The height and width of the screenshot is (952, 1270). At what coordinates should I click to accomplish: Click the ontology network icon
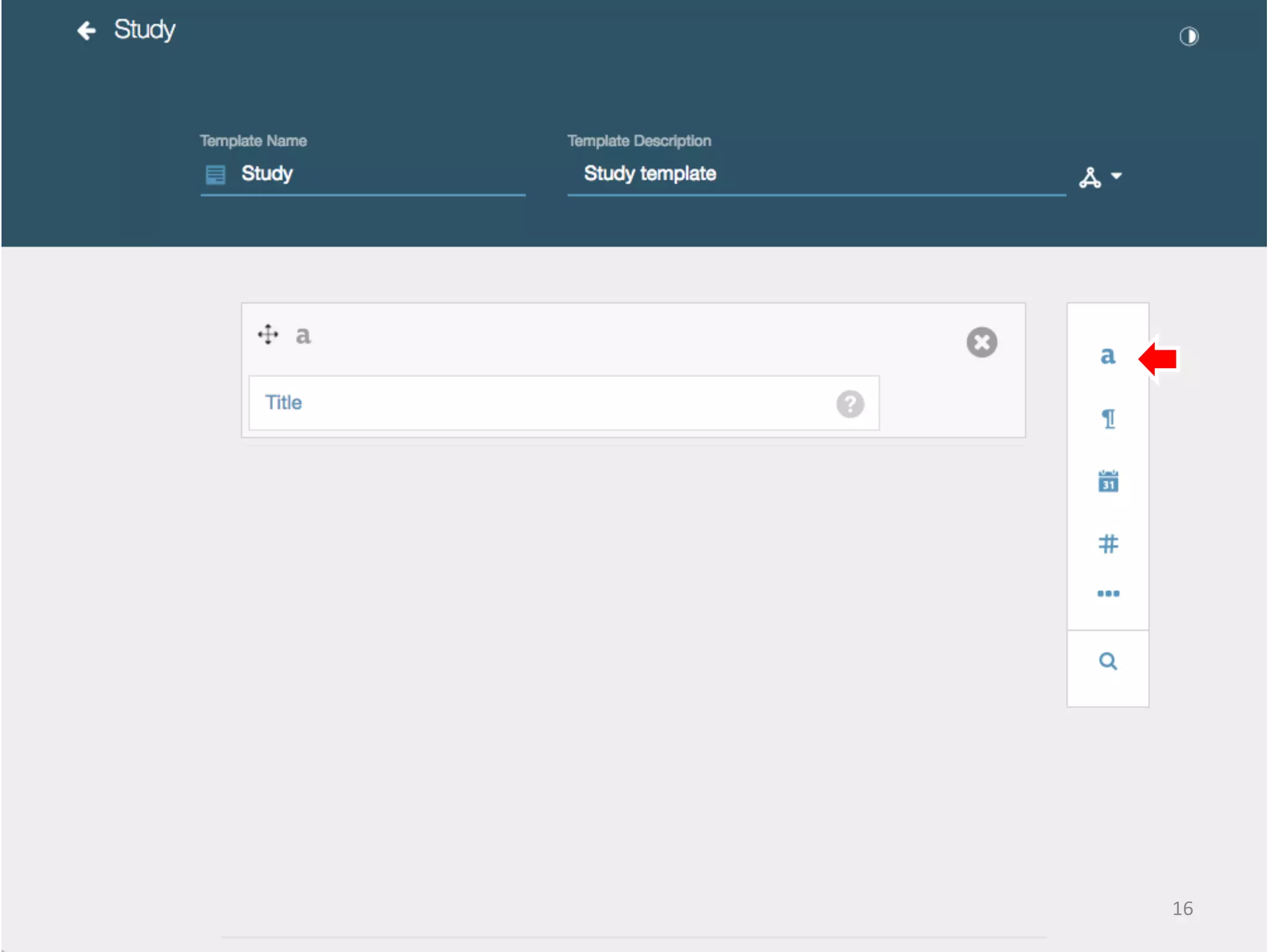coord(1090,177)
